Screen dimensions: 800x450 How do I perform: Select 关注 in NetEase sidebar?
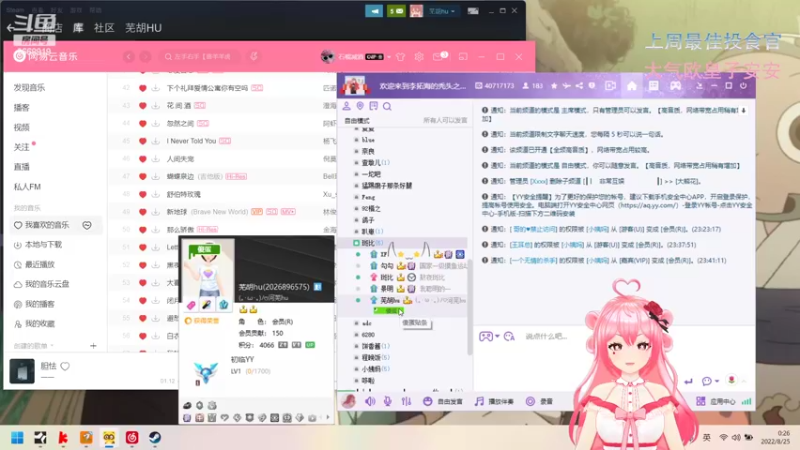[x=21, y=147]
